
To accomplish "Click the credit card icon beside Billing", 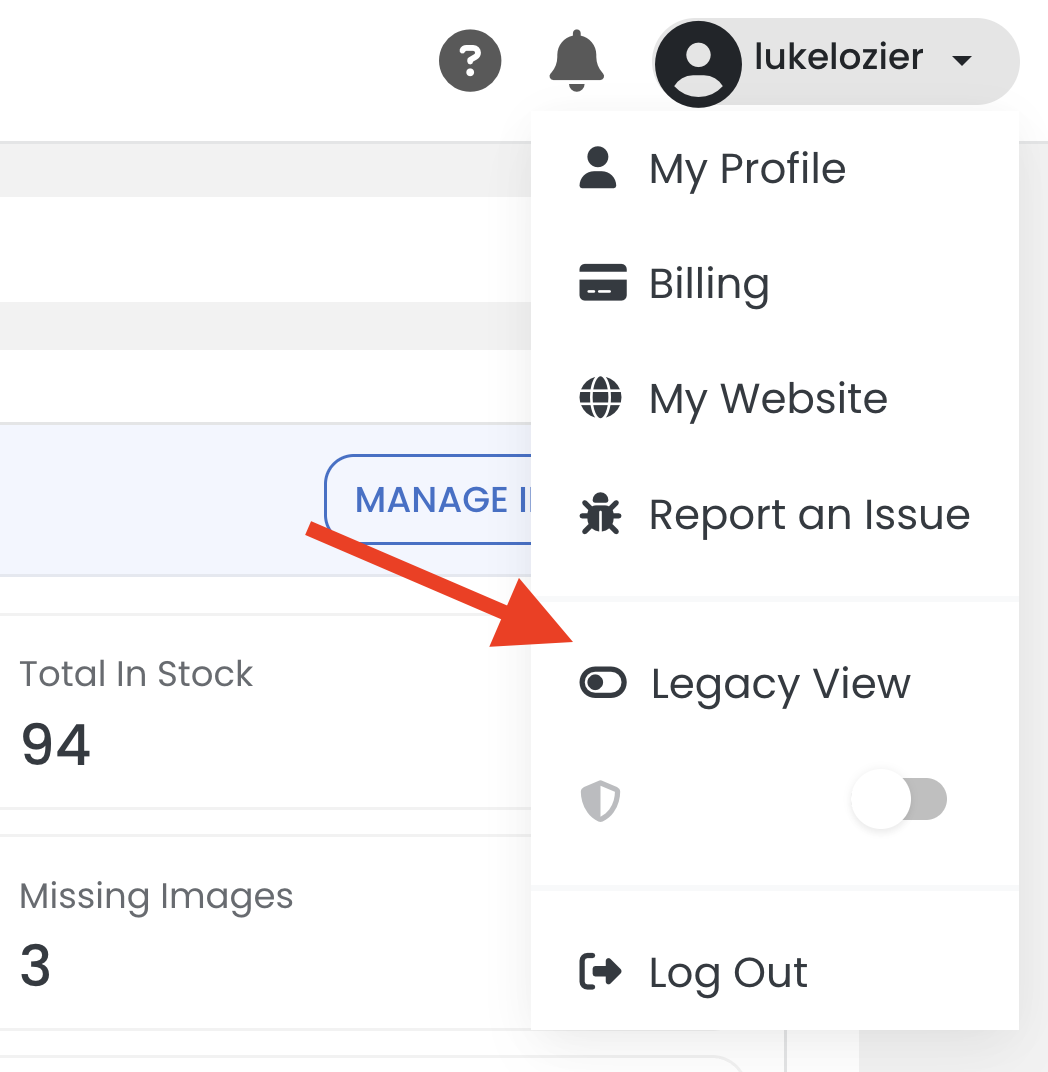I will pos(602,282).
